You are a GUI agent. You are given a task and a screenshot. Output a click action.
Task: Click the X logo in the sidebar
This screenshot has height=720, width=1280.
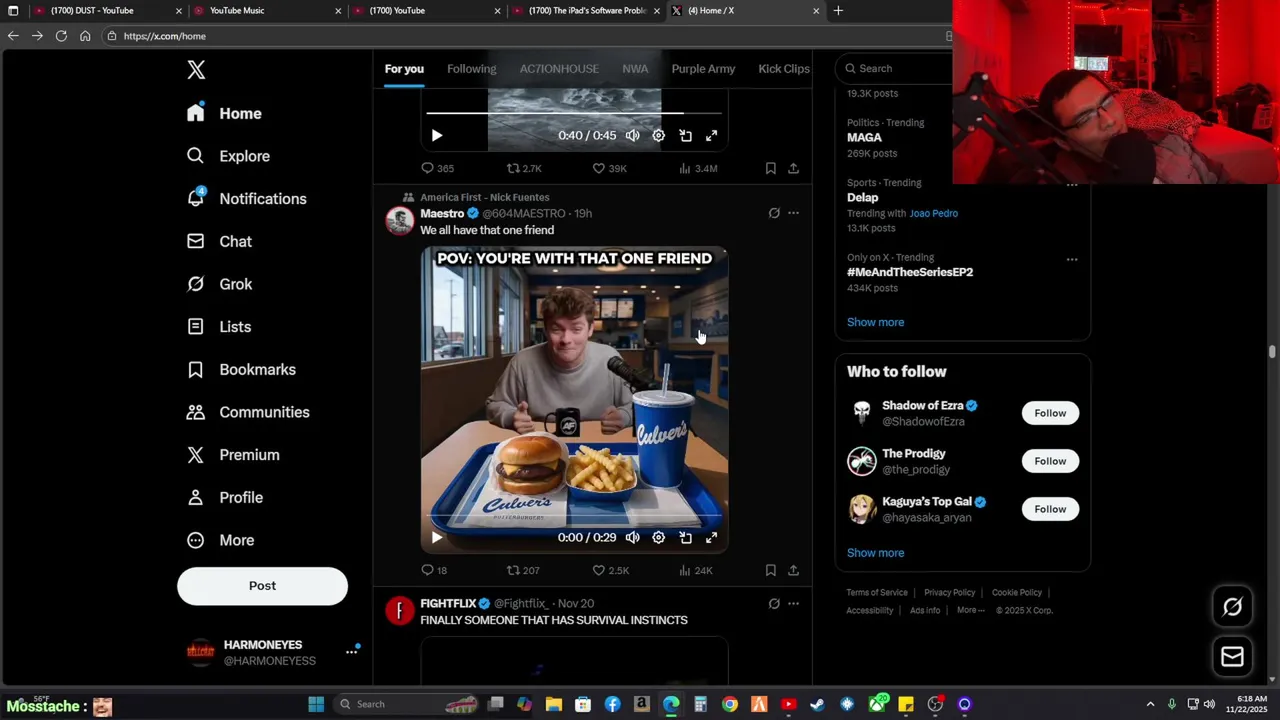click(x=196, y=69)
